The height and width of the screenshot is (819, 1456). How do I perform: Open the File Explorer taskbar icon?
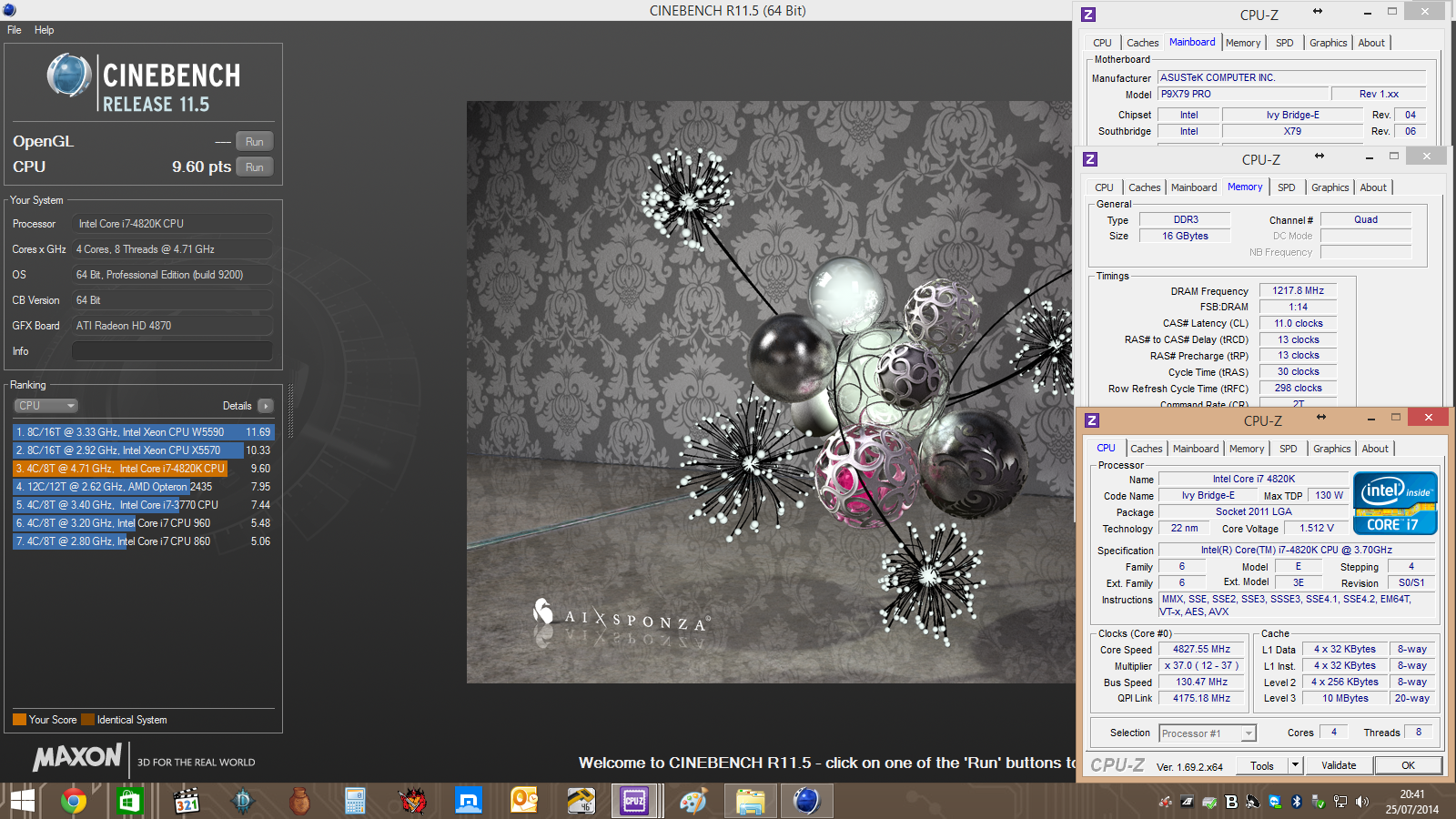pyautogui.click(x=750, y=801)
